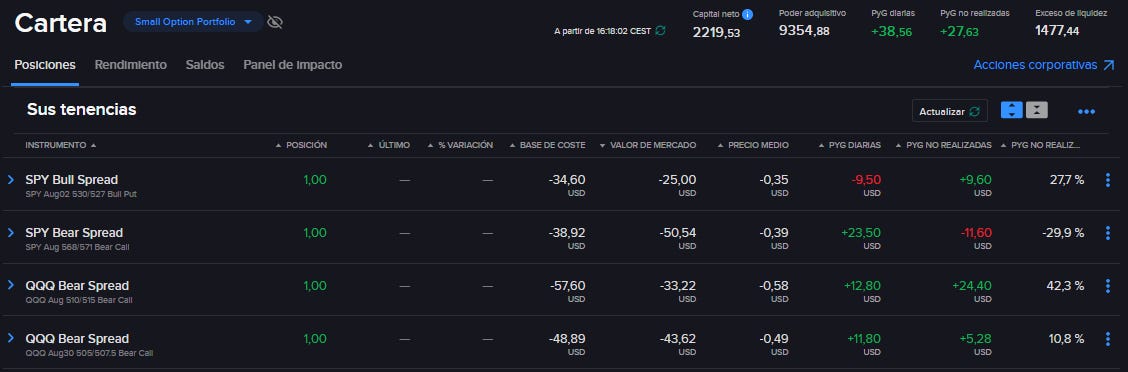The image size is (1128, 372).
Task: Click the Sus tenencias heading
Action: pos(81,109)
